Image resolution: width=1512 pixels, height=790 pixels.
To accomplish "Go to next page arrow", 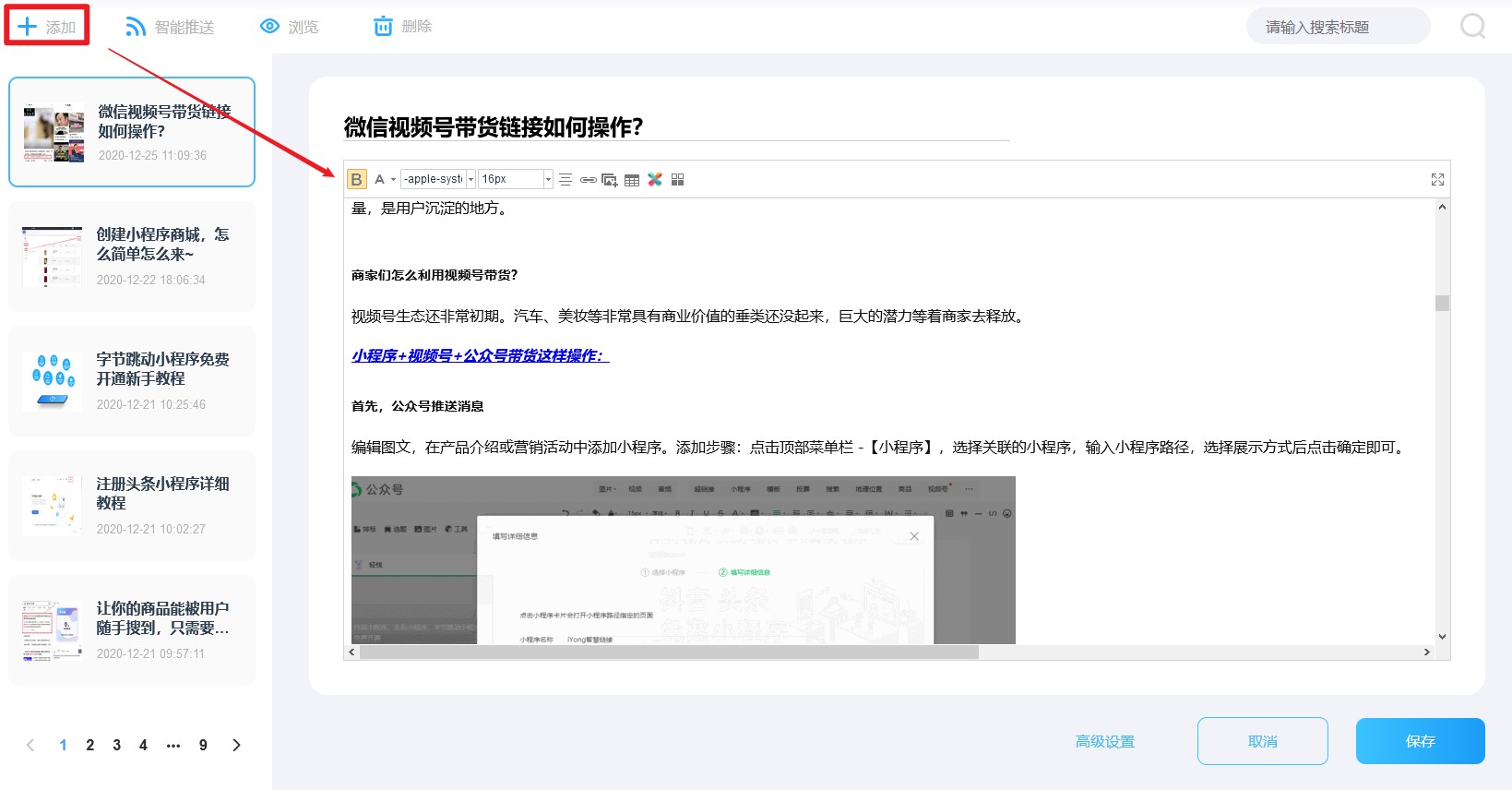I will [x=236, y=745].
